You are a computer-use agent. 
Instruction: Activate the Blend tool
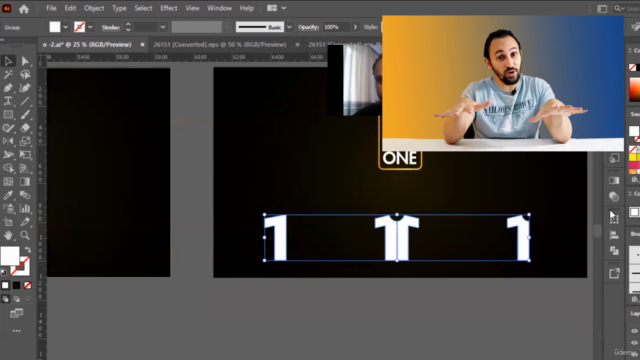point(25,195)
